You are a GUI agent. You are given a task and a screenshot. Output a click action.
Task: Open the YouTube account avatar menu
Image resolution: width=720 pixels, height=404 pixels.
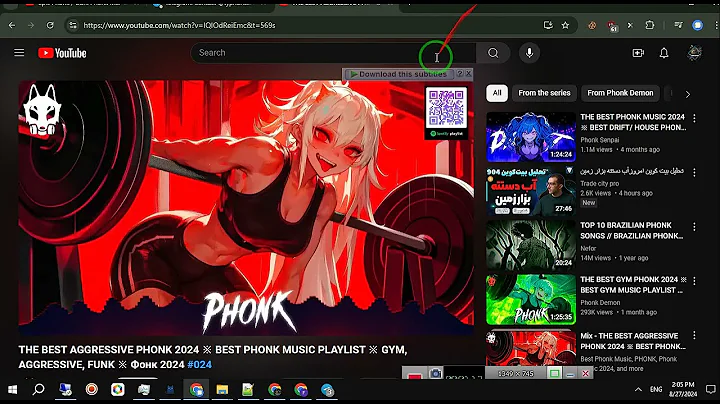pos(694,53)
